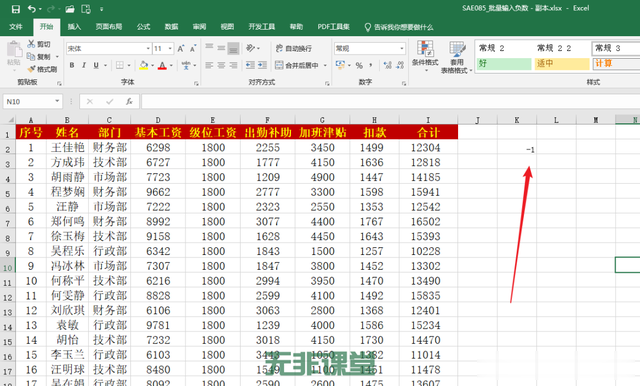Apply comma thousands separator style
This screenshot has width=640, height=386.
[x=371, y=65]
